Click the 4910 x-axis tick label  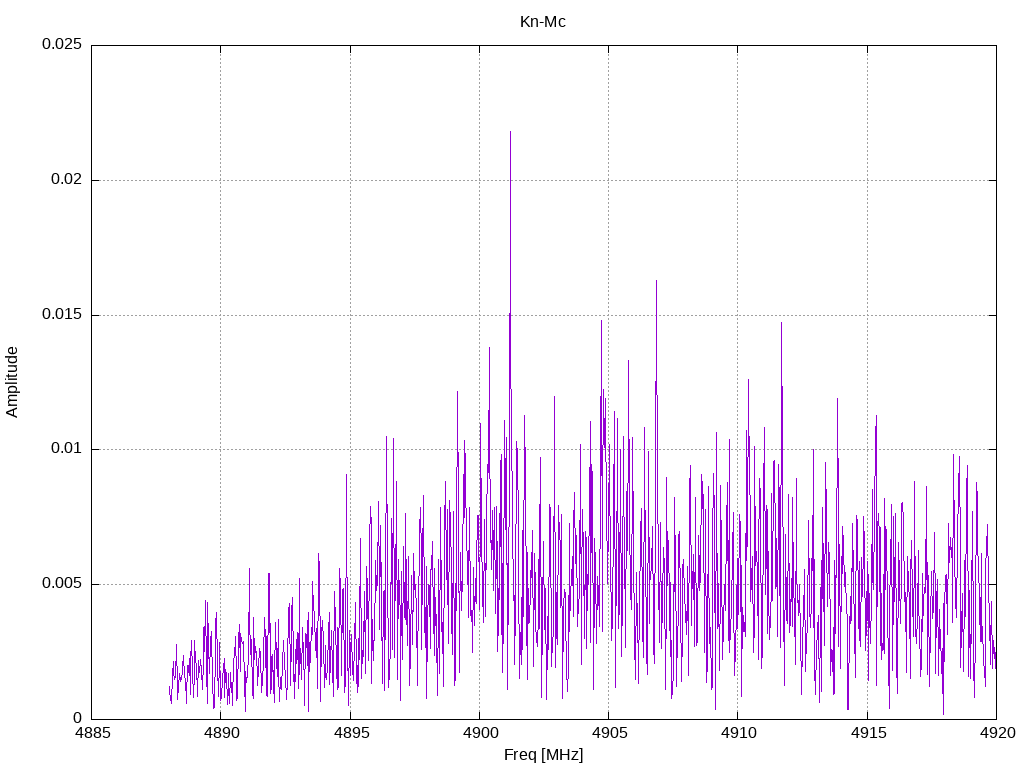[737, 734]
